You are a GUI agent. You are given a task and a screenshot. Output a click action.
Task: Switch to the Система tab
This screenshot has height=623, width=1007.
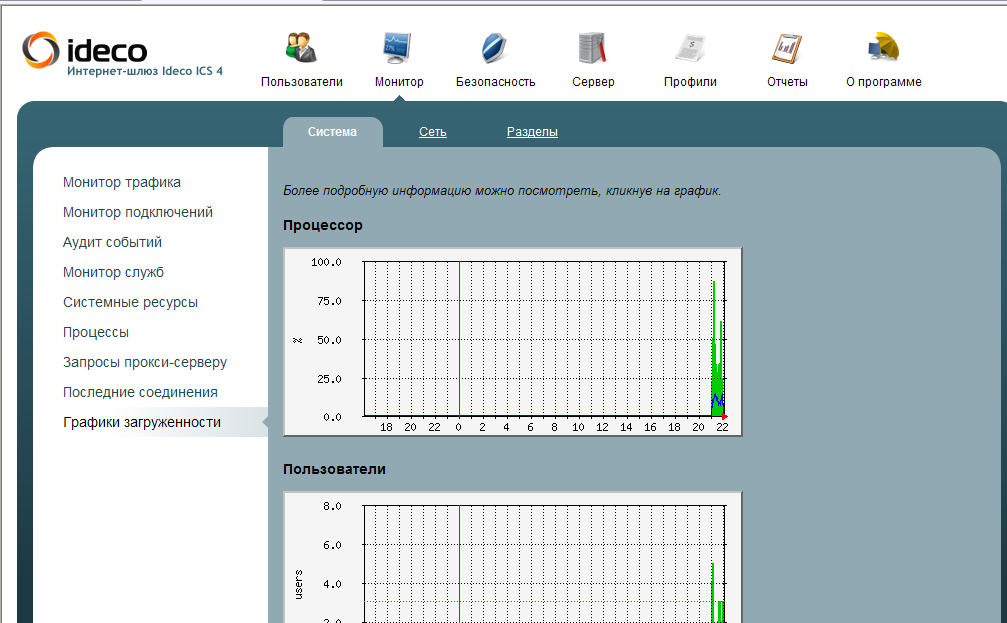333,132
